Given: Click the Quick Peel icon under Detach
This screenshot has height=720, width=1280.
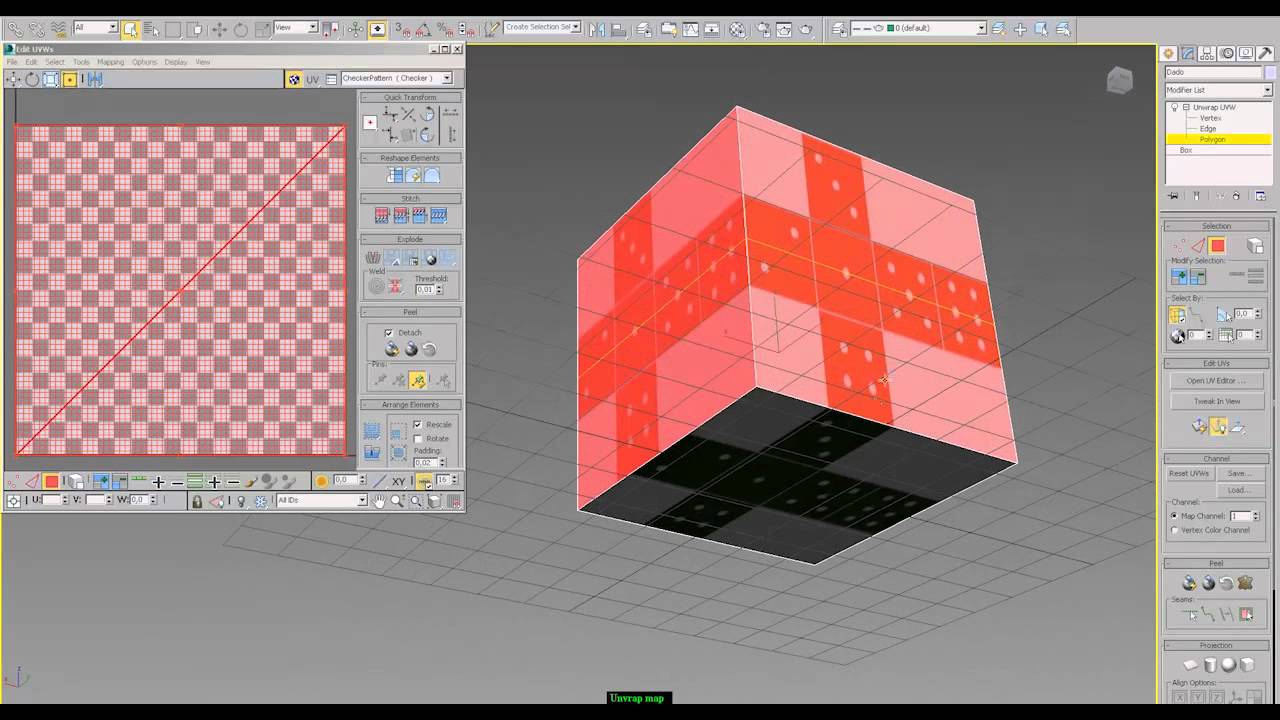Looking at the screenshot, I should (x=392, y=349).
